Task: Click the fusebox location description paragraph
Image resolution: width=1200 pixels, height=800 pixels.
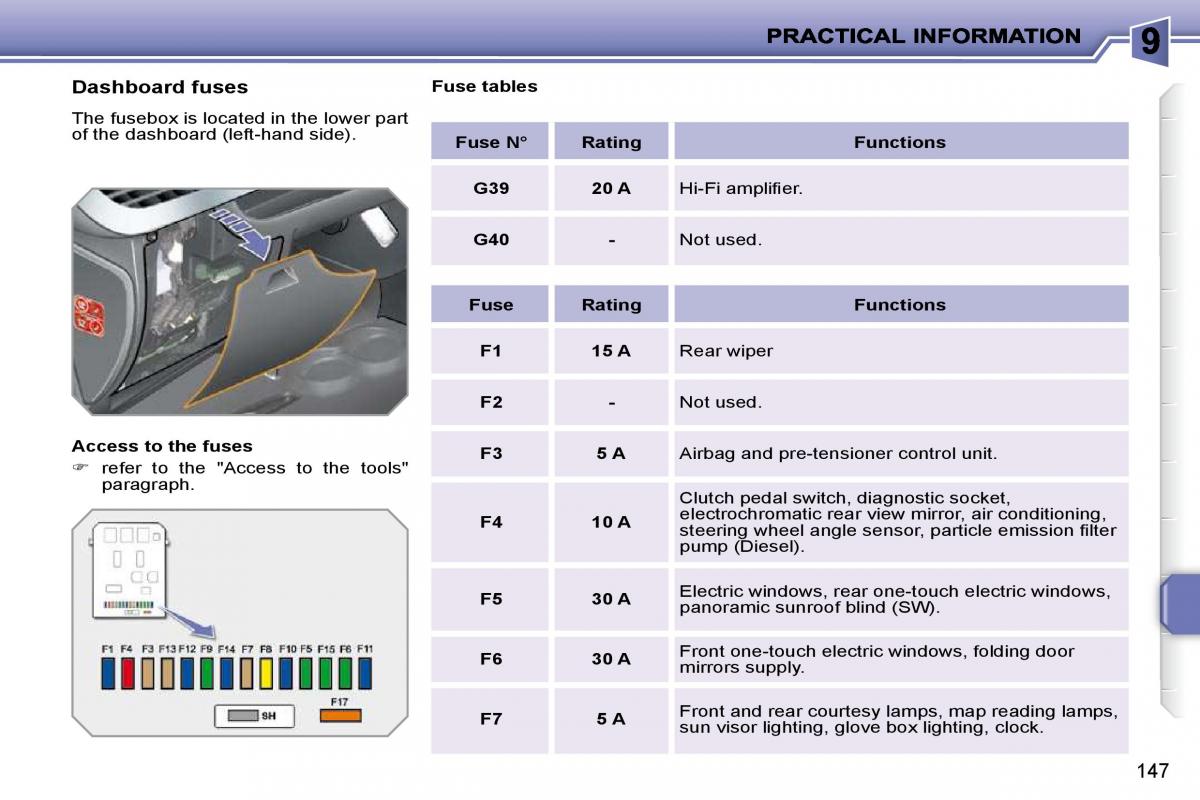Action: click(240, 126)
